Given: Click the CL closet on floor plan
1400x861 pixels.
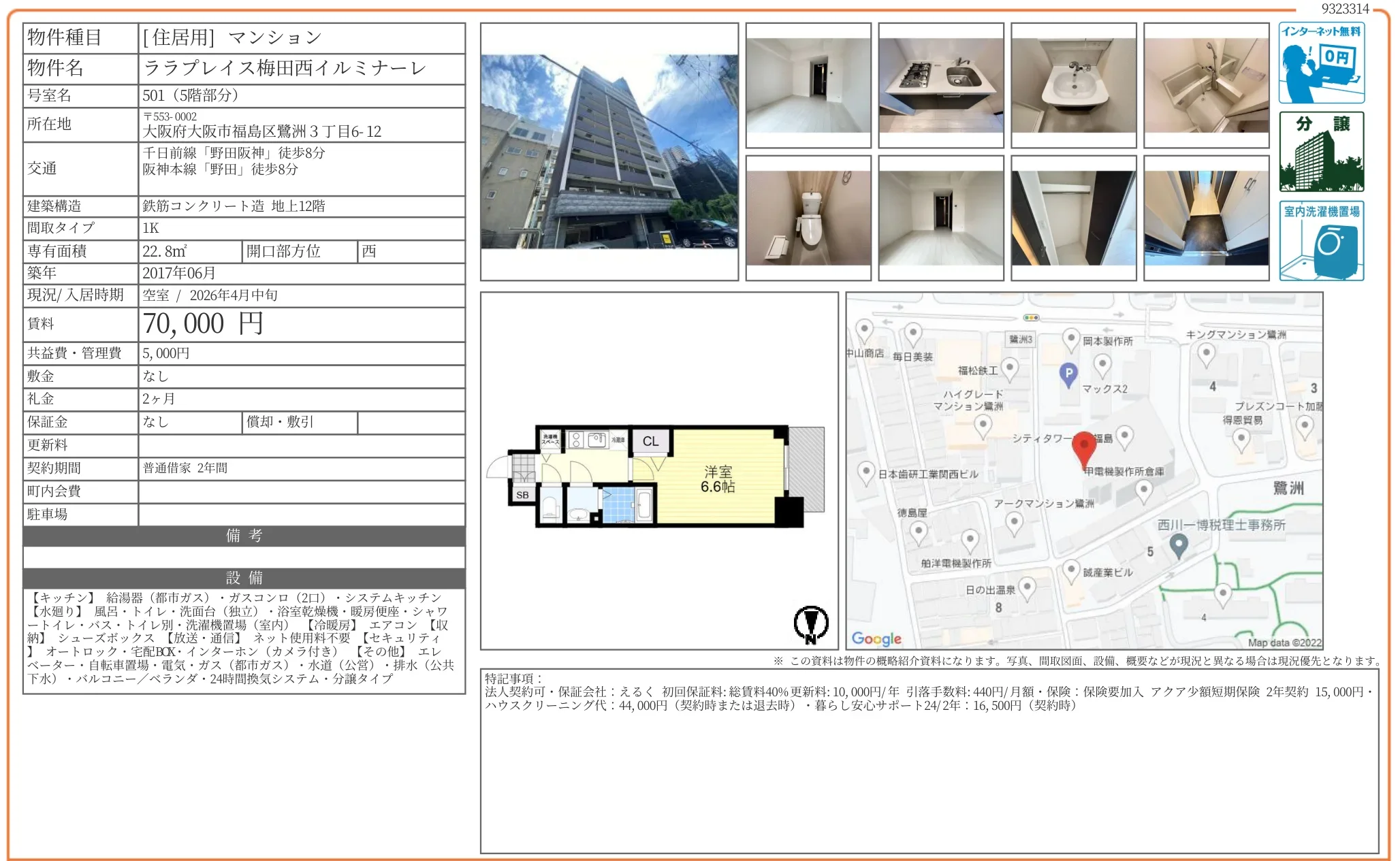Looking at the screenshot, I should click(650, 441).
